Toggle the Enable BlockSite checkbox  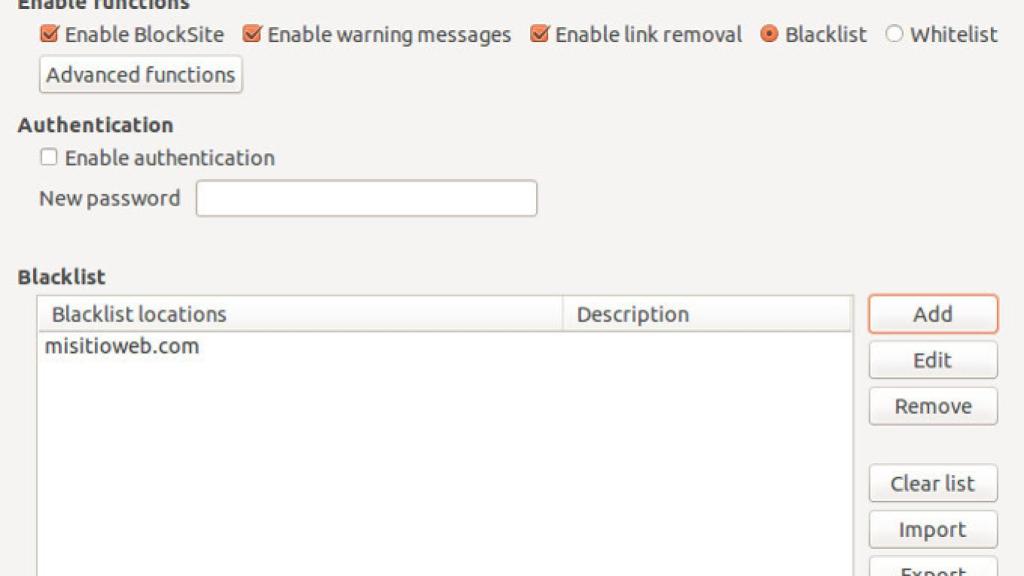coord(50,34)
